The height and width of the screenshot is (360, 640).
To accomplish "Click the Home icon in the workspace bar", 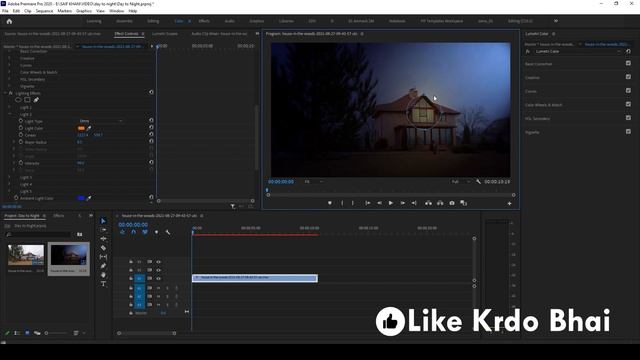I will tap(9, 21).
